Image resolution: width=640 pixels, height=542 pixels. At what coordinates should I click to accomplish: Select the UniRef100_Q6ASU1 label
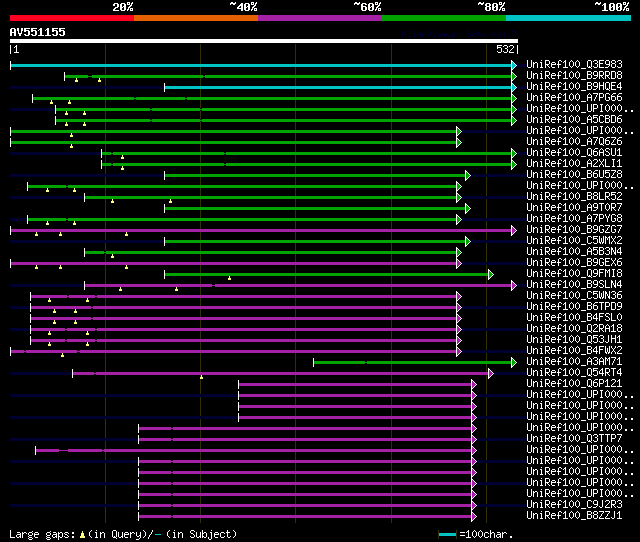tap(574, 153)
